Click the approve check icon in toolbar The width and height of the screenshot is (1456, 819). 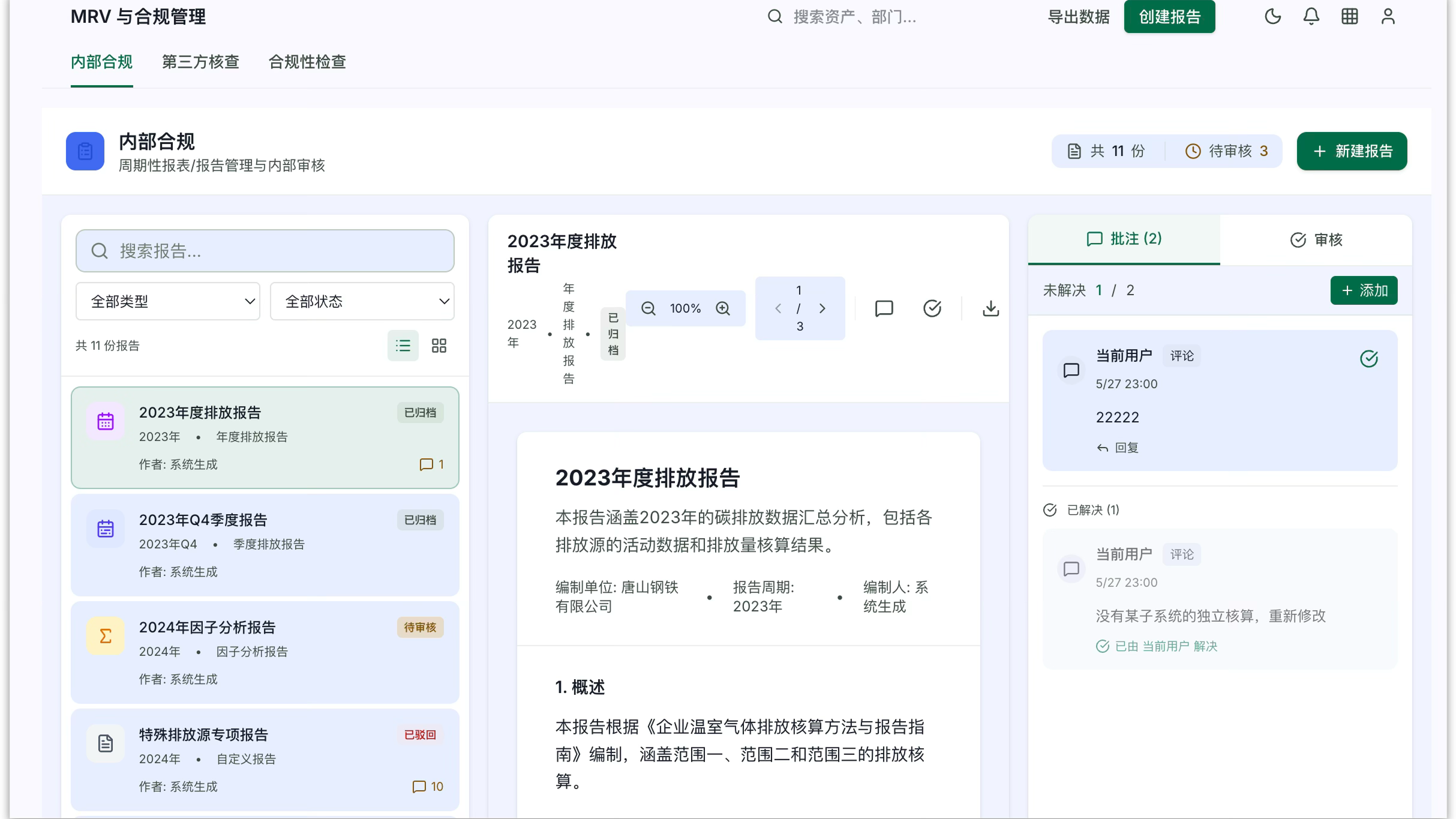pyautogui.click(x=932, y=308)
